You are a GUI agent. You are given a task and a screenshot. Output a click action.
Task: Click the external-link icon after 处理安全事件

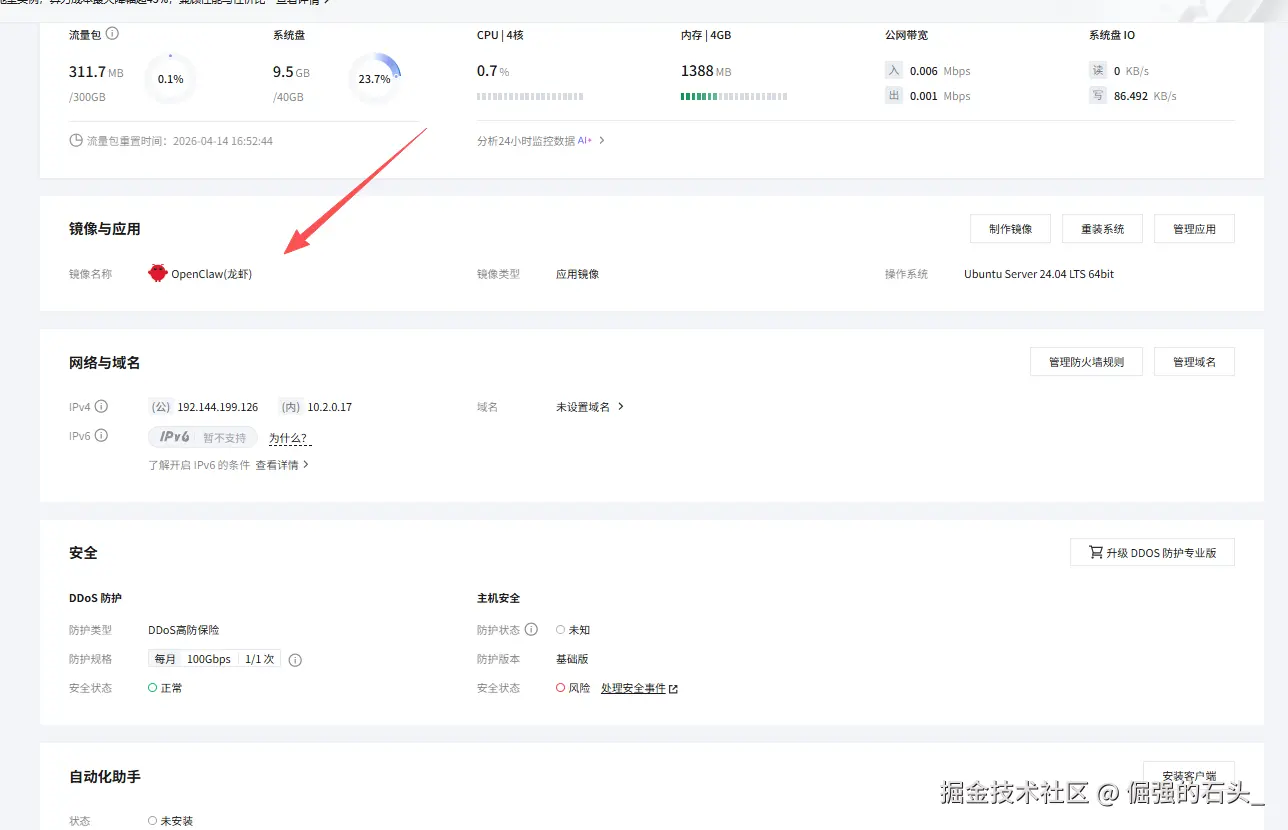(x=673, y=689)
